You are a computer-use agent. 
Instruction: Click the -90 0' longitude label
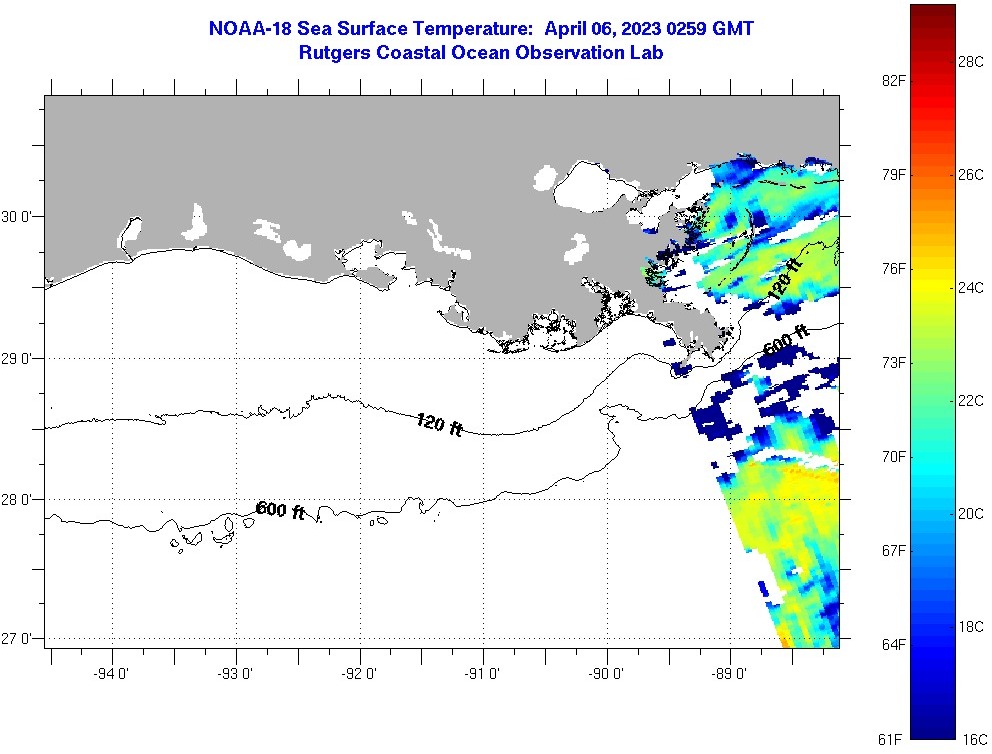tap(606, 674)
